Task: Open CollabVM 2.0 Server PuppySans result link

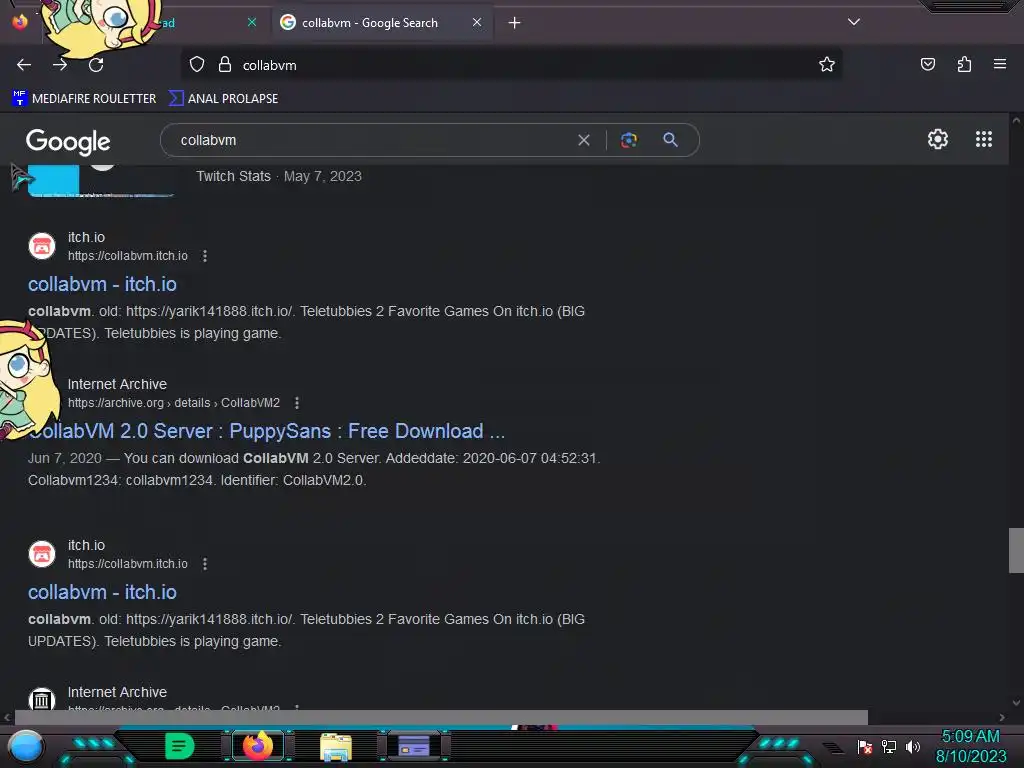Action: (266, 431)
